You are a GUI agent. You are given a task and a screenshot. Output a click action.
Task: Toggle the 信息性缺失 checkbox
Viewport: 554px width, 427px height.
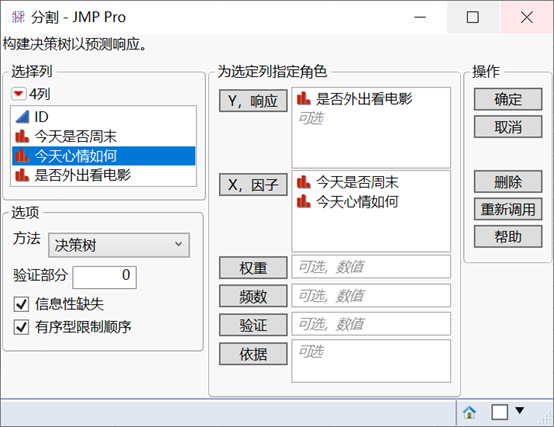point(21,304)
